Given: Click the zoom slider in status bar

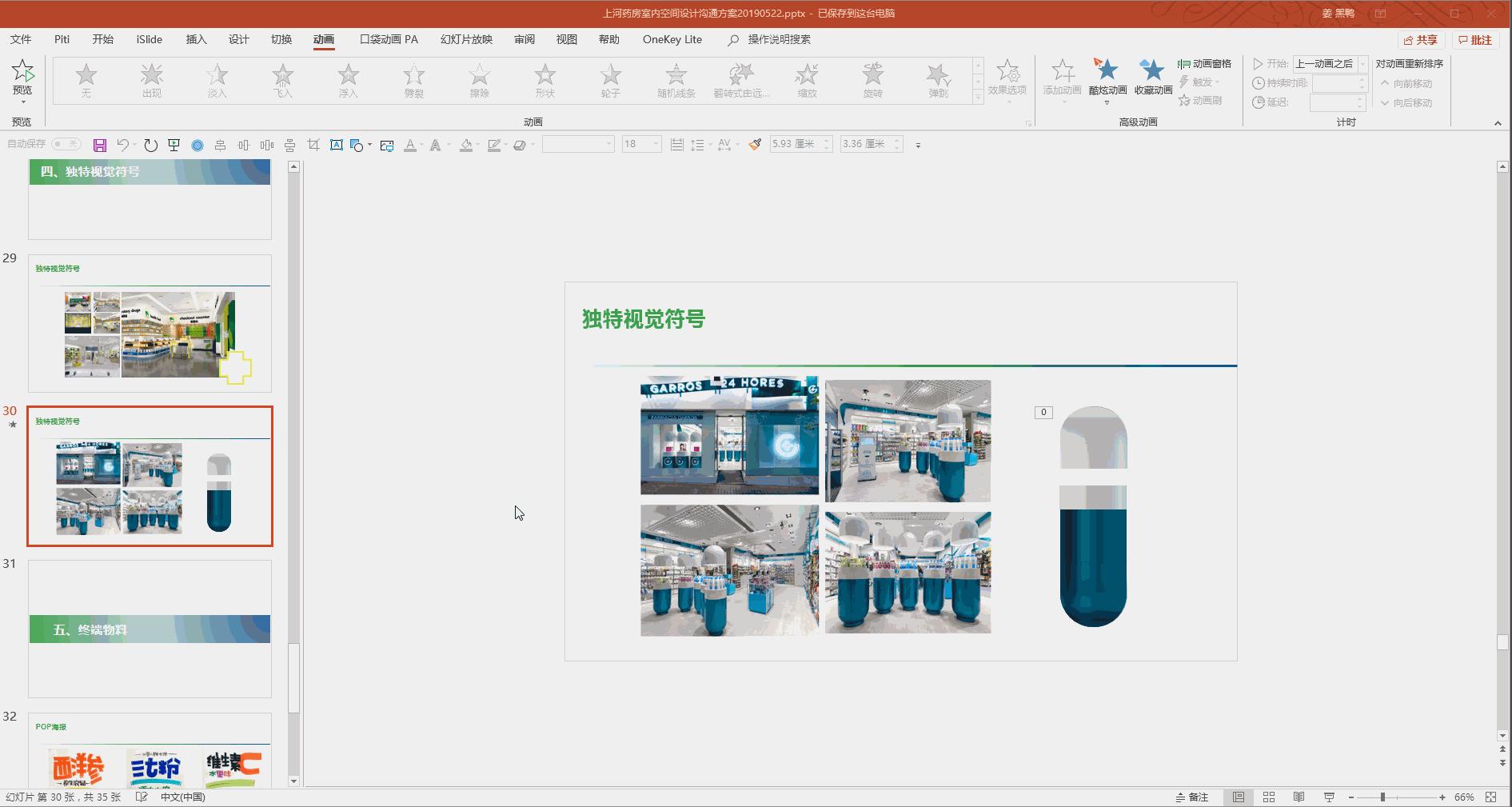Looking at the screenshot, I should click(x=1382, y=797).
